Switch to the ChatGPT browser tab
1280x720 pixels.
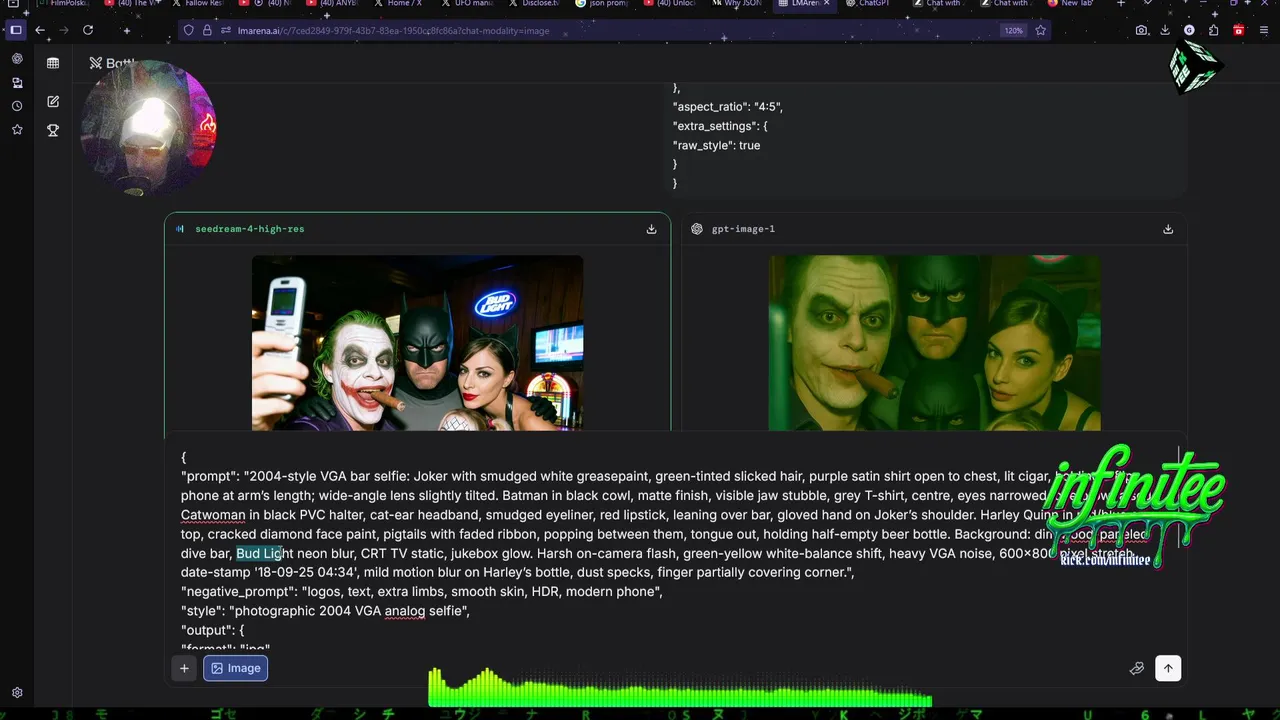[872, 4]
